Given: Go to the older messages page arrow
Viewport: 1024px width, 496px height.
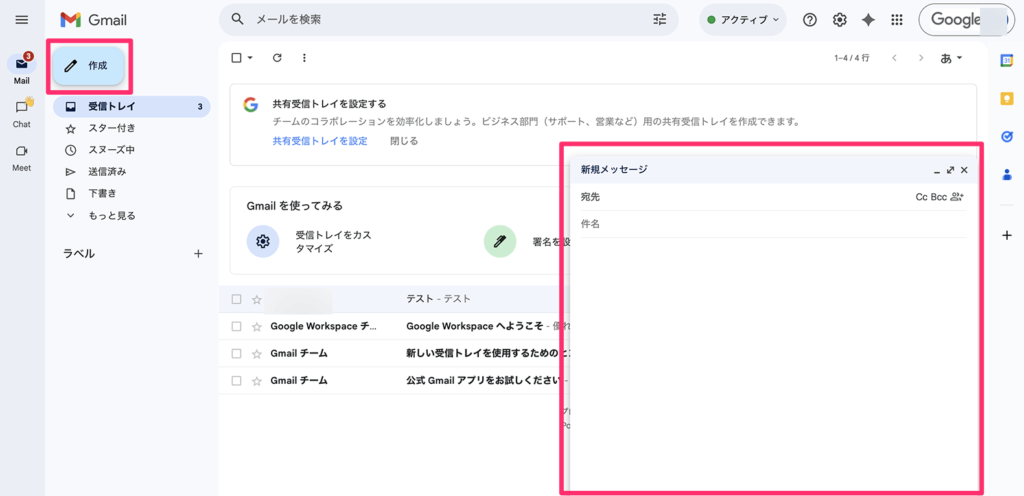Looking at the screenshot, I should pos(921,58).
